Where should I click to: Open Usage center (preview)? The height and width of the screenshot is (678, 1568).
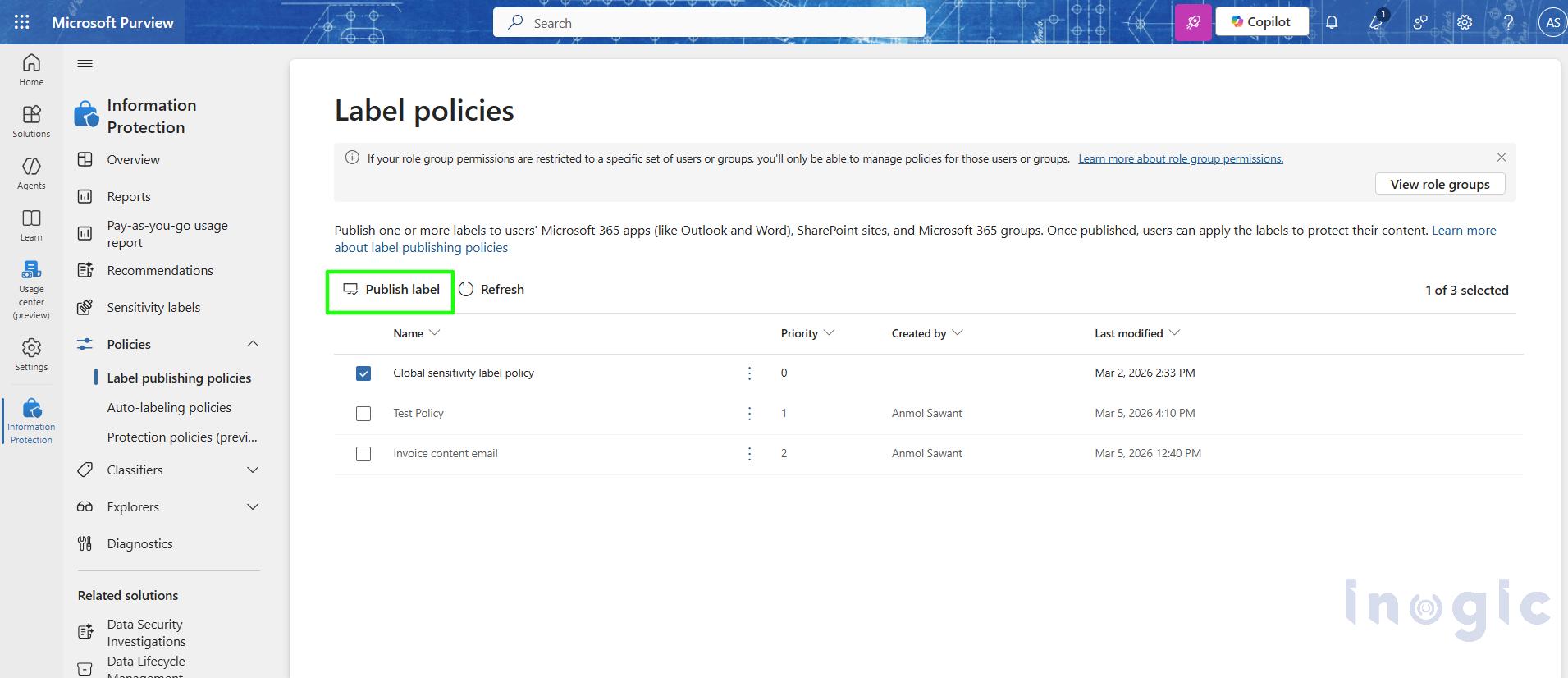31,290
